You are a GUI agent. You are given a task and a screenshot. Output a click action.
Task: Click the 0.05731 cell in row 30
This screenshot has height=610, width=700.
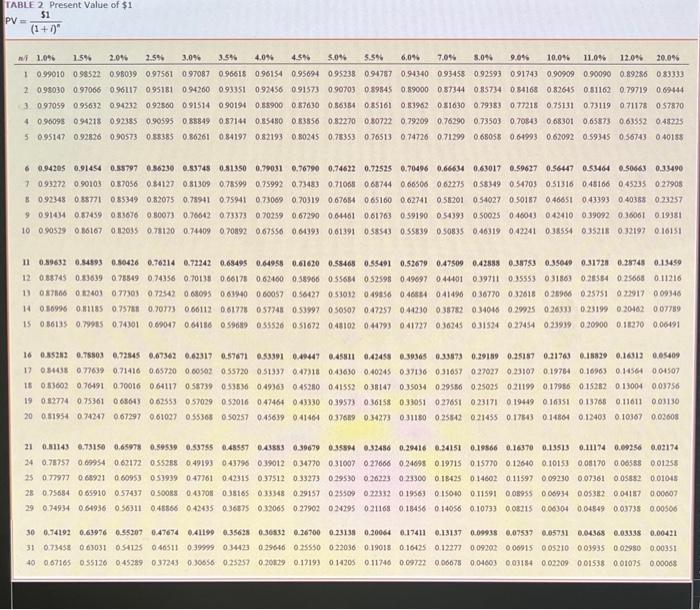(x=556, y=533)
